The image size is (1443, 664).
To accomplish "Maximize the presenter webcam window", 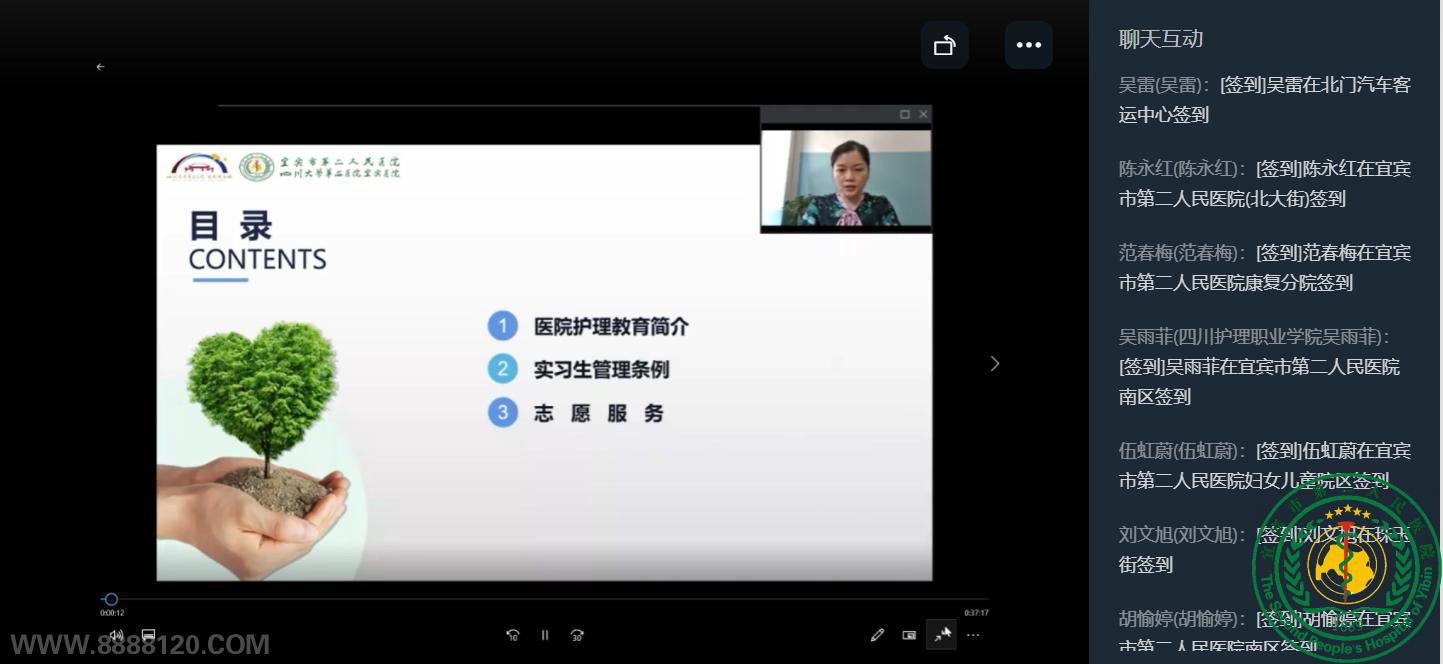I will point(905,115).
